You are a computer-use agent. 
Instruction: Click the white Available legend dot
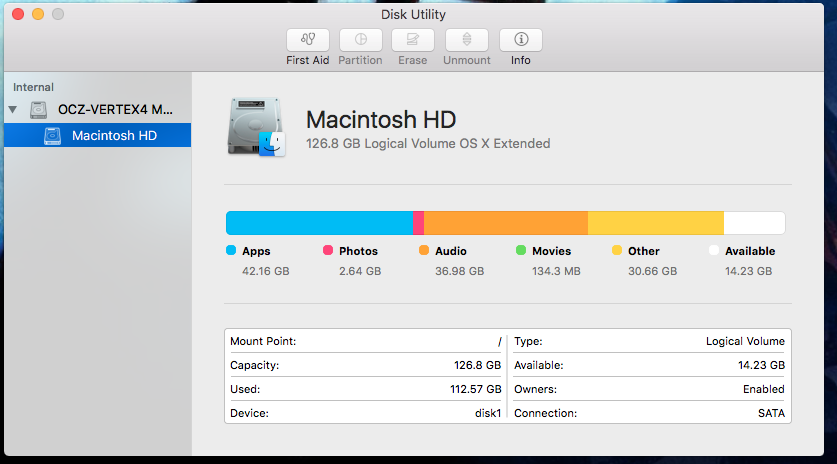click(714, 250)
